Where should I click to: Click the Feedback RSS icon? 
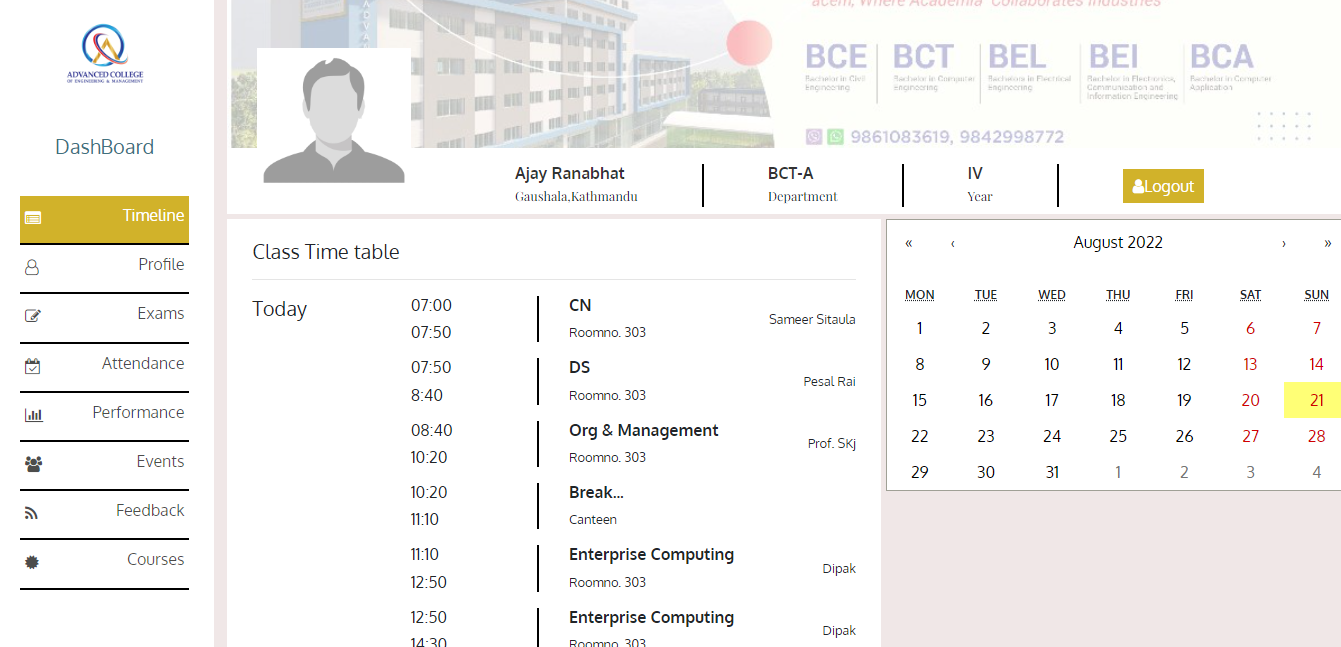tap(32, 513)
